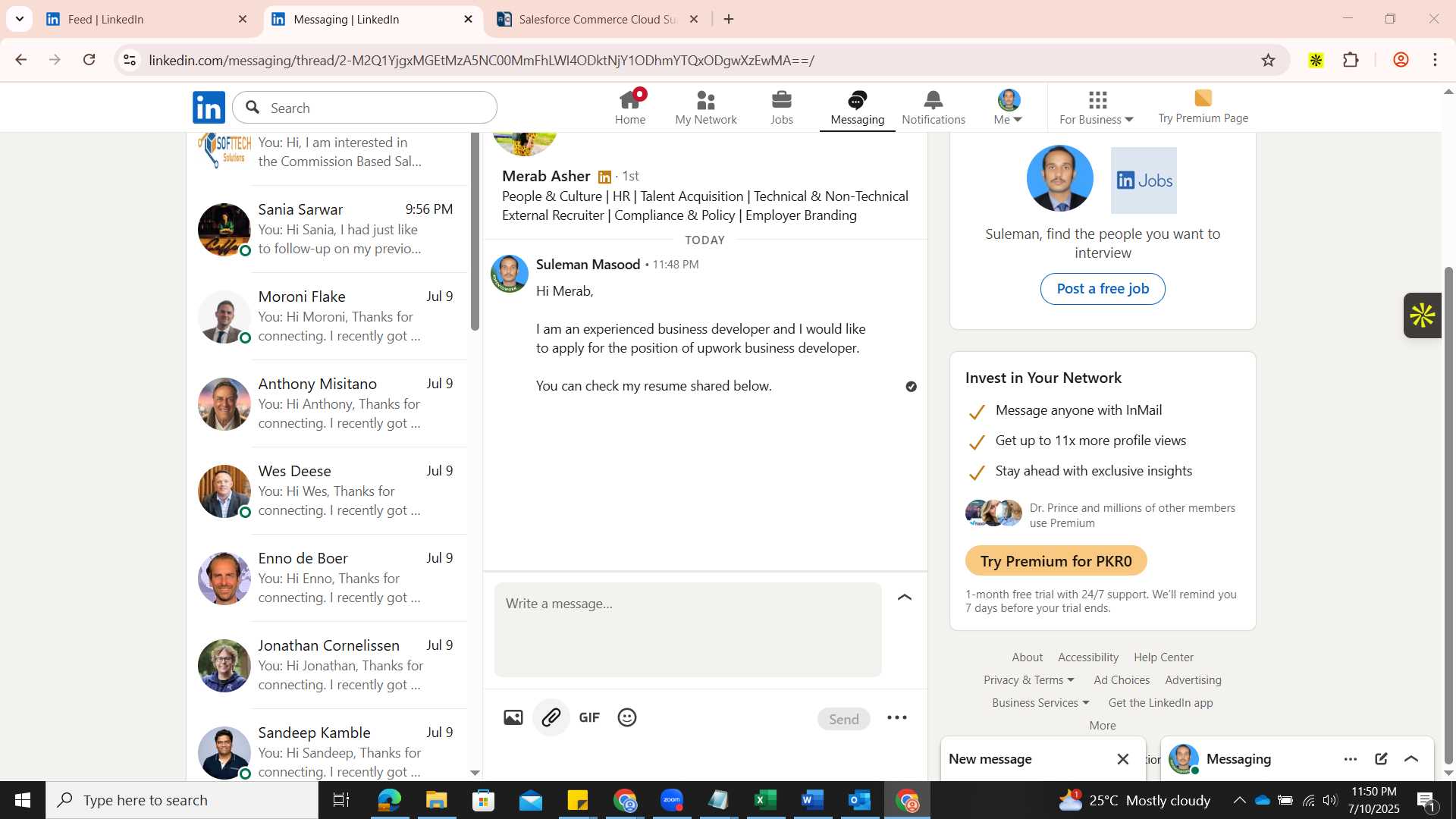Attach a file with paperclip icon

point(551,717)
